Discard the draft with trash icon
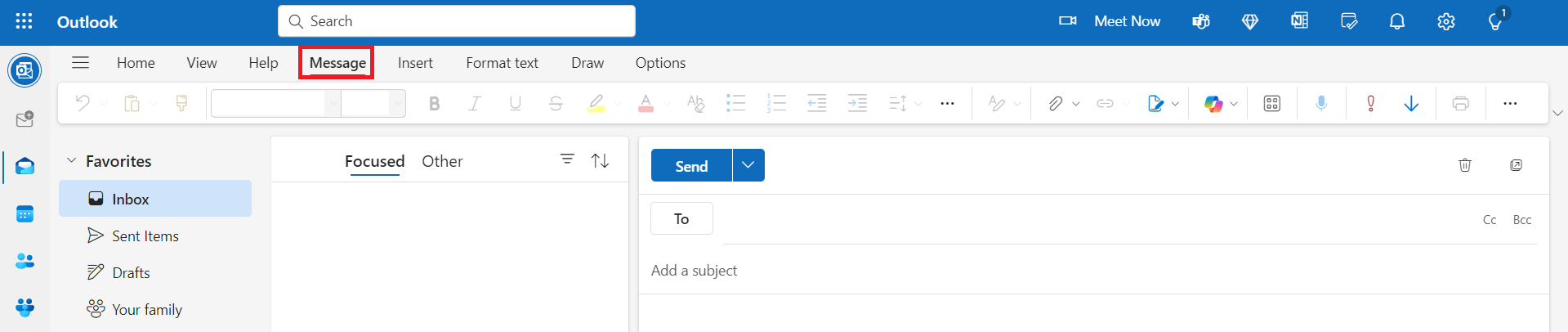The height and width of the screenshot is (332, 1568). (1465, 165)
